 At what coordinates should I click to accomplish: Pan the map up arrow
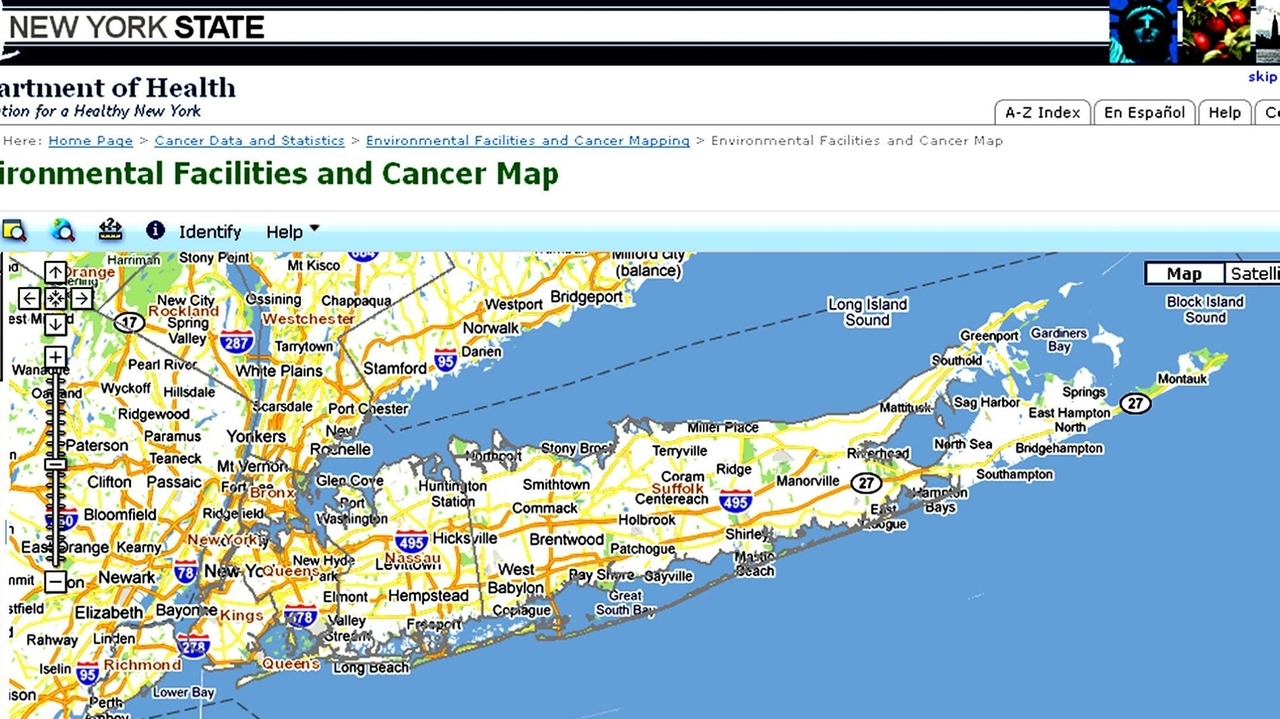point(56,272)
